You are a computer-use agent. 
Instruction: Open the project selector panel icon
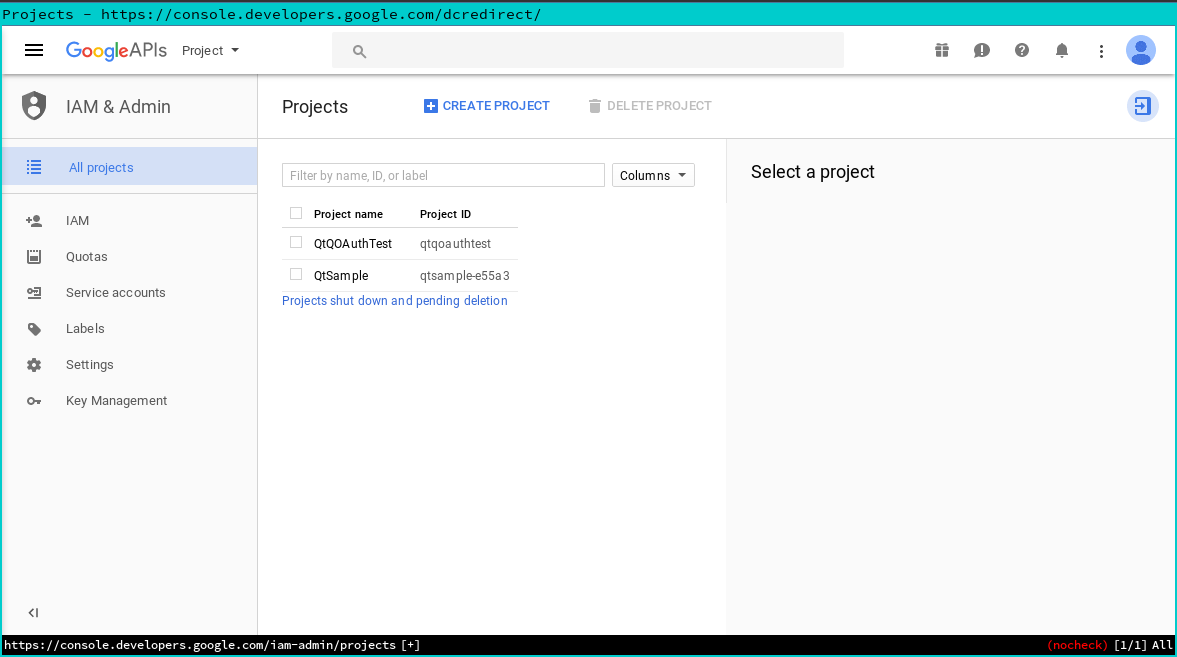pos(1142,105)
